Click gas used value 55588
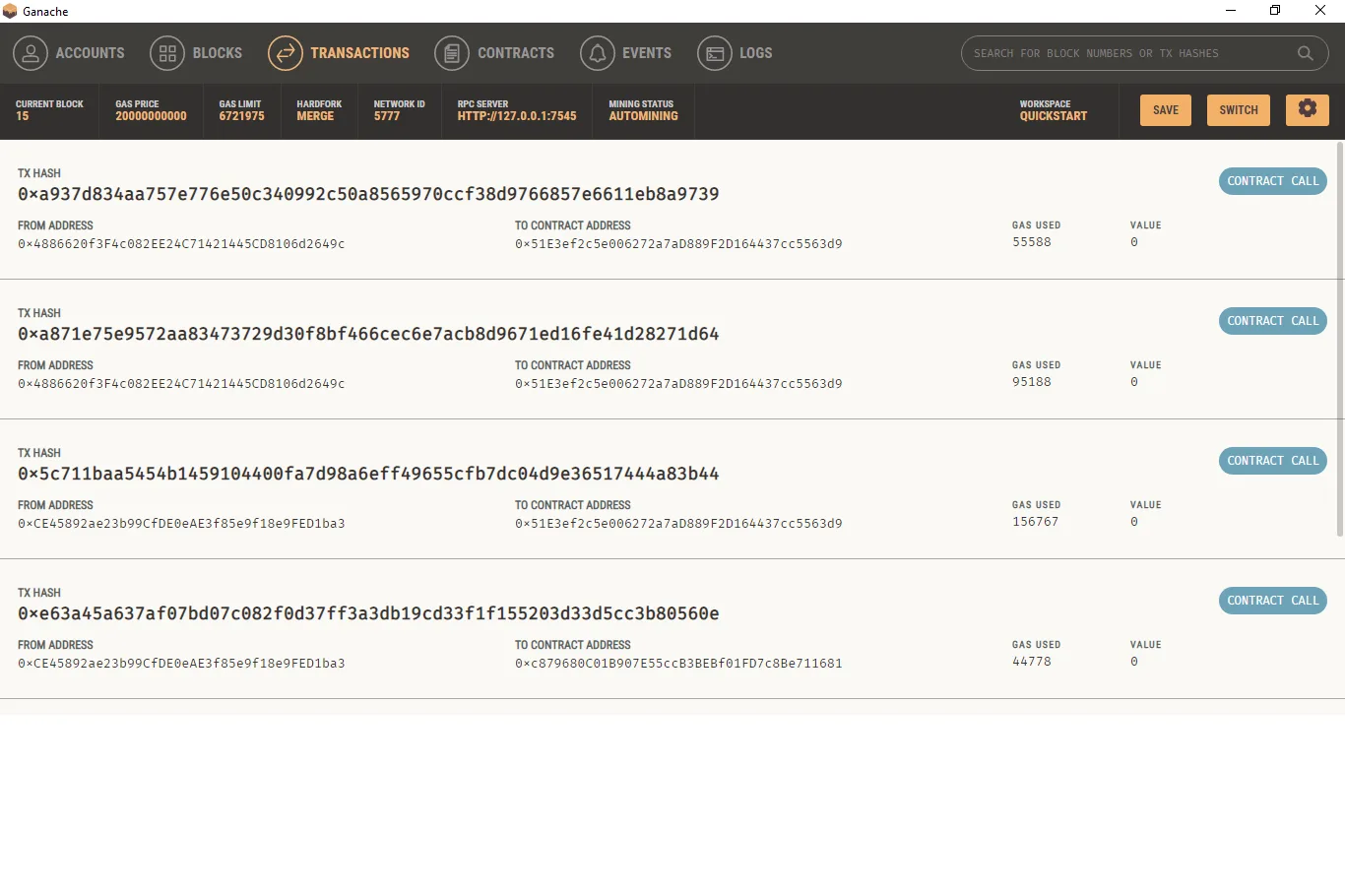Screen dimensions: 1345x896 pyautogui.click(x=1032, y=242)
